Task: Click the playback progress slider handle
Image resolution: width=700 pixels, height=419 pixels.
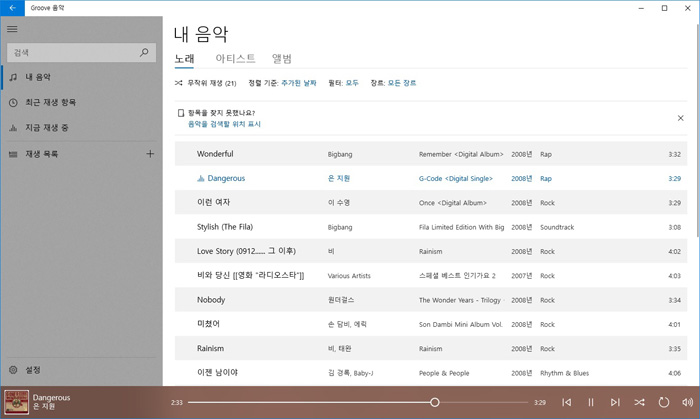Action: pos(435,402)
